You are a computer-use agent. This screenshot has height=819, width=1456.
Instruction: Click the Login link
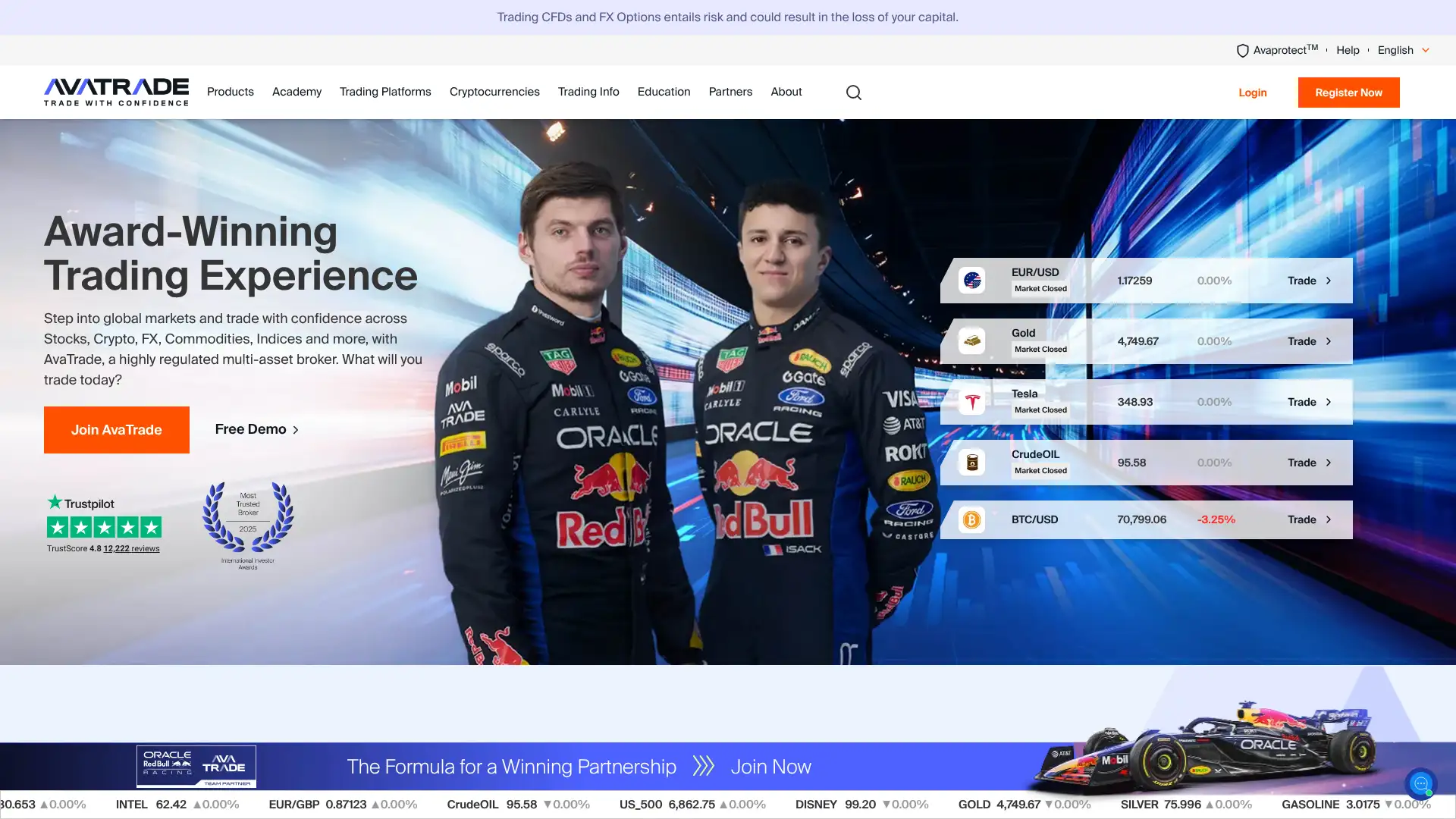1253,93
